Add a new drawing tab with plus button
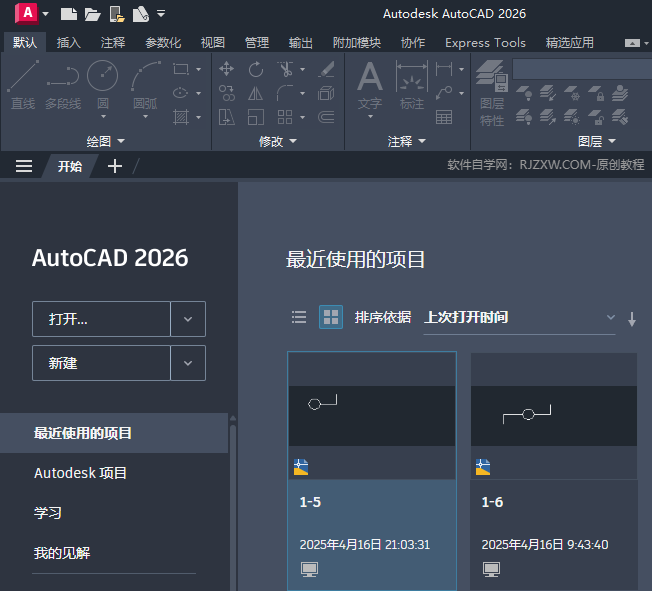This screenshot has height=591, width=652. [115, 166]
